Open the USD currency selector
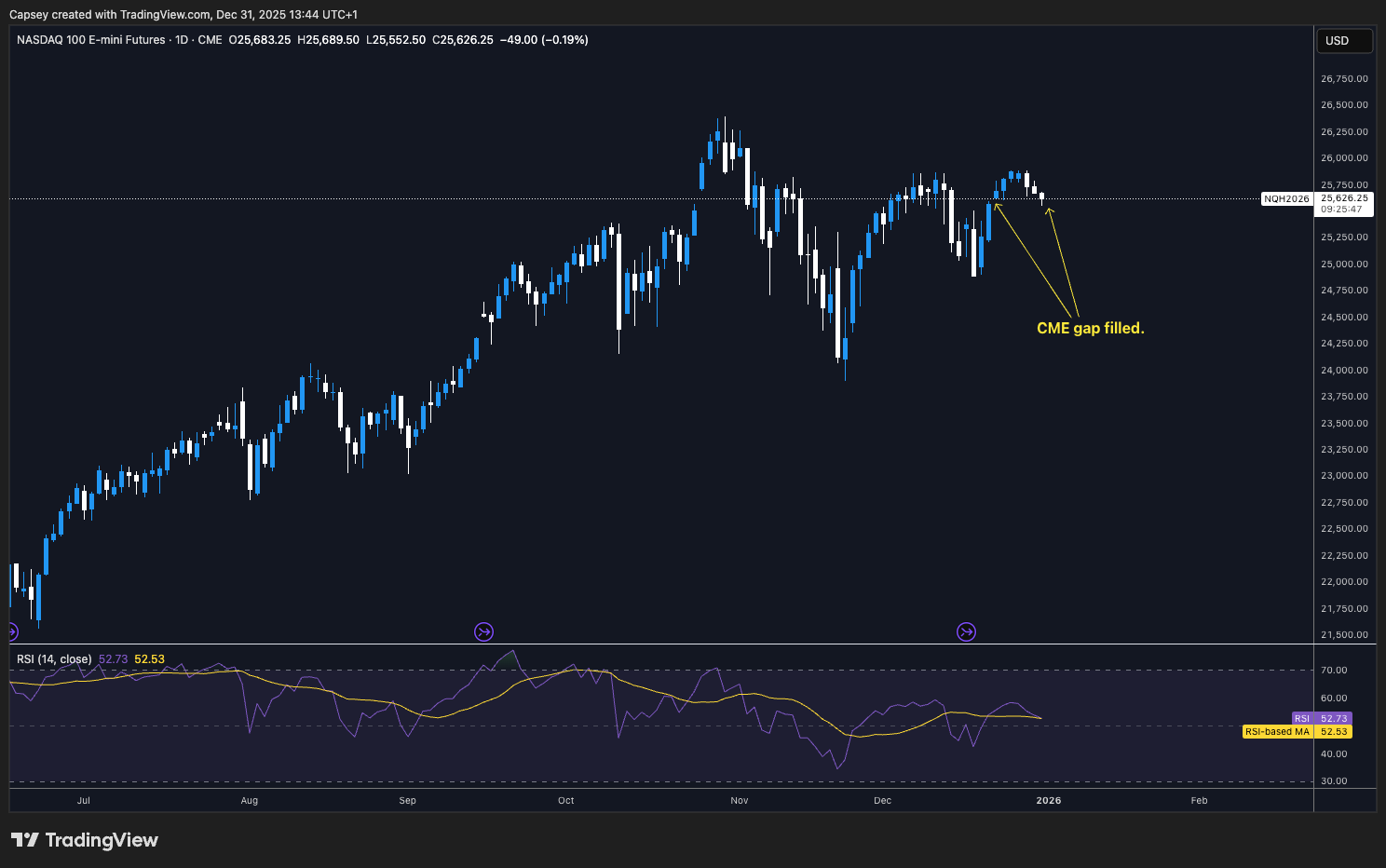1386x868 pixels. click(x=1344, y=40)
